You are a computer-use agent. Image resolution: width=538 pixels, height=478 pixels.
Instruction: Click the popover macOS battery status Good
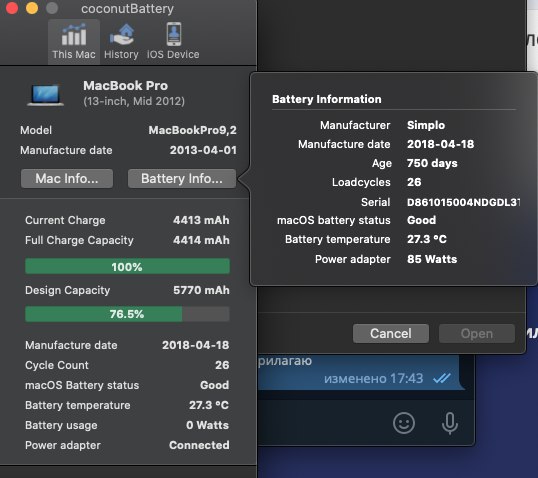(x=421, y=220)
